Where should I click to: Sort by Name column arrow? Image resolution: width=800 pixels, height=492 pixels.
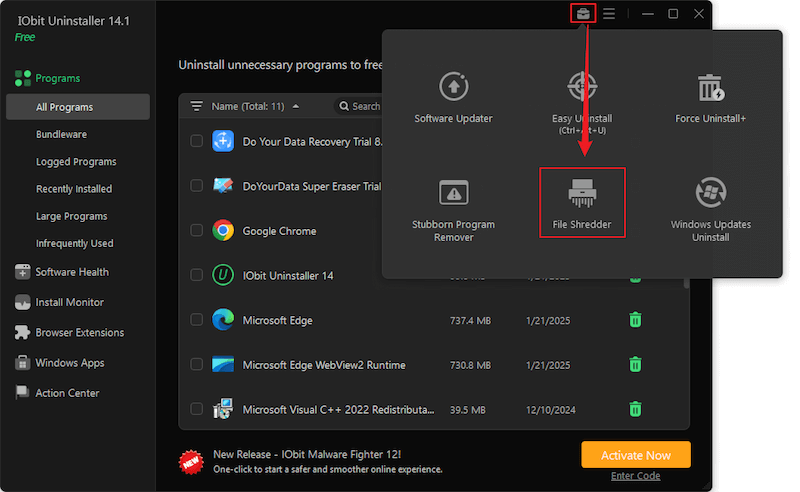click(296, 106)
